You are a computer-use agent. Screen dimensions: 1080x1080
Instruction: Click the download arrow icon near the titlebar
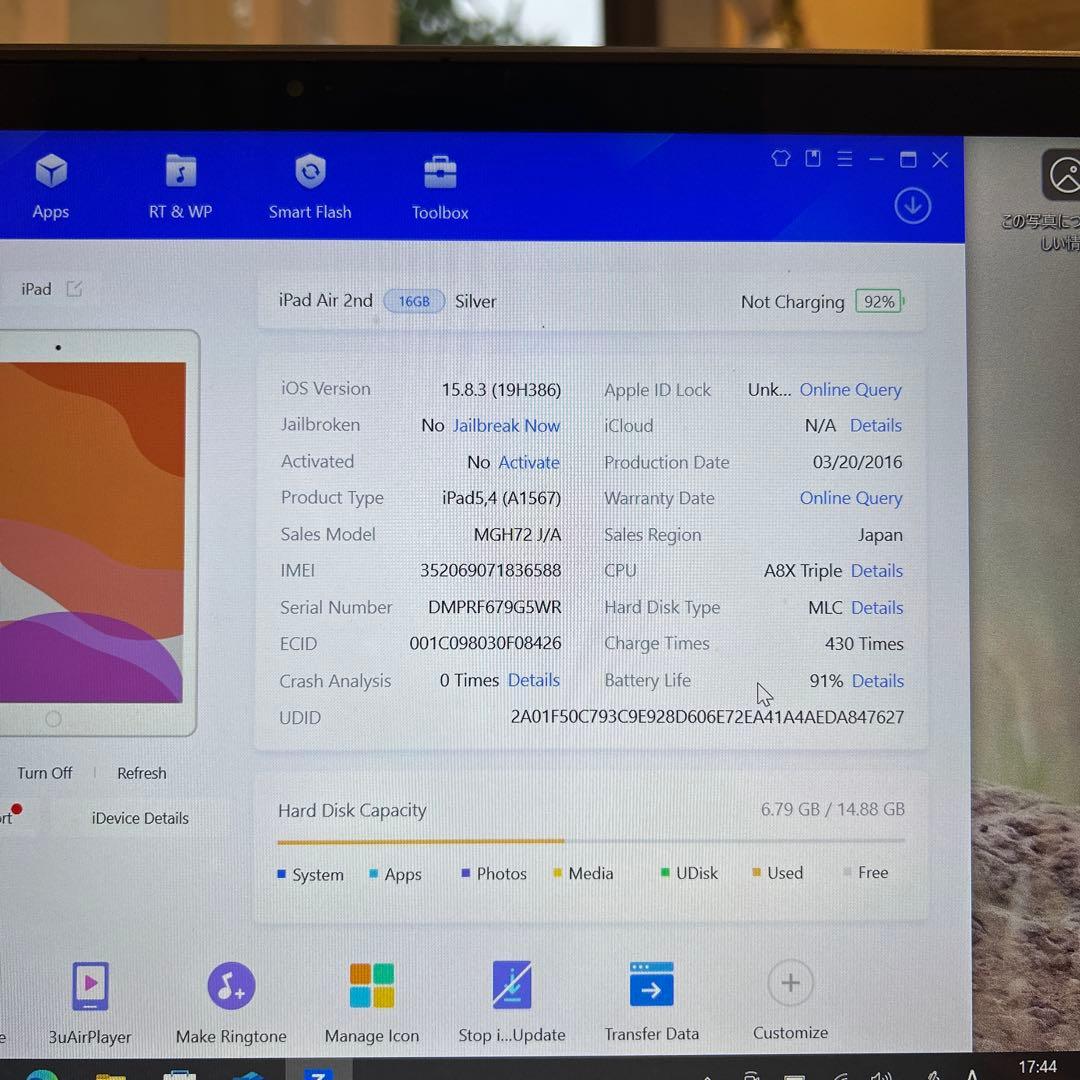[x=912, y=204]
